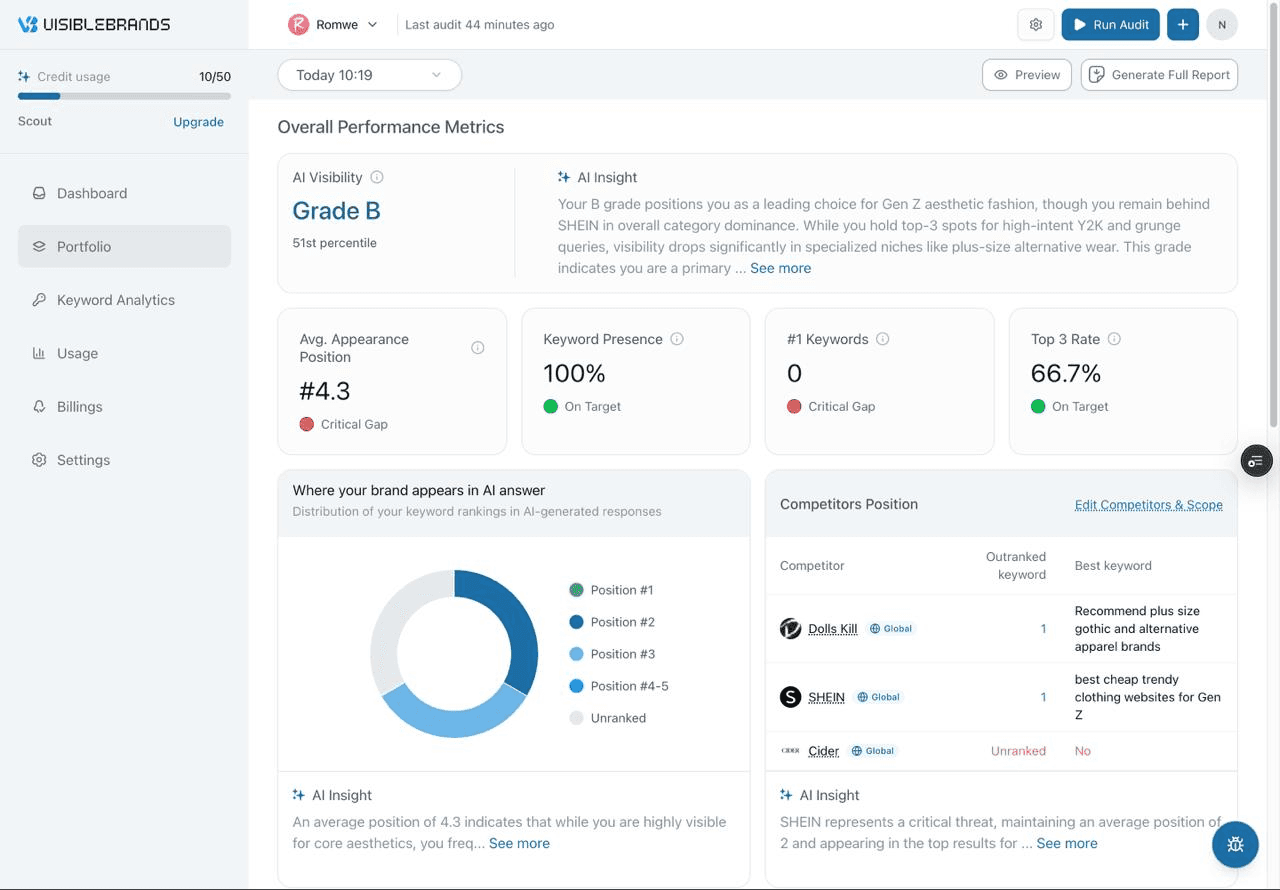Click the Settings gear sidebar icon
1280x890 pixels.
[x=39, y=460]
